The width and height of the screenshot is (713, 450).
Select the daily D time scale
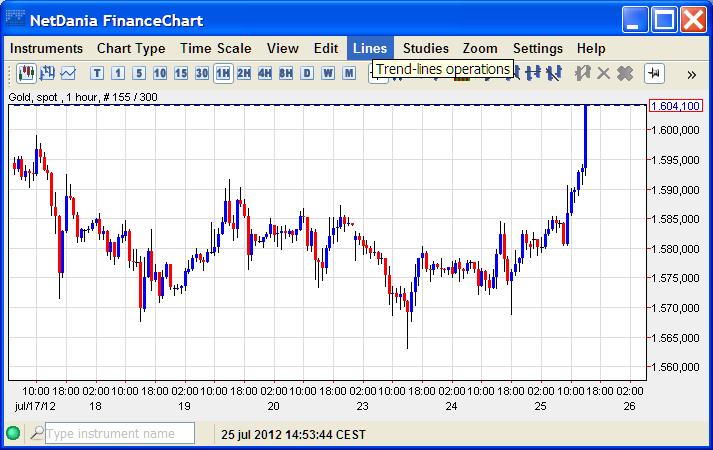[307, 73]
